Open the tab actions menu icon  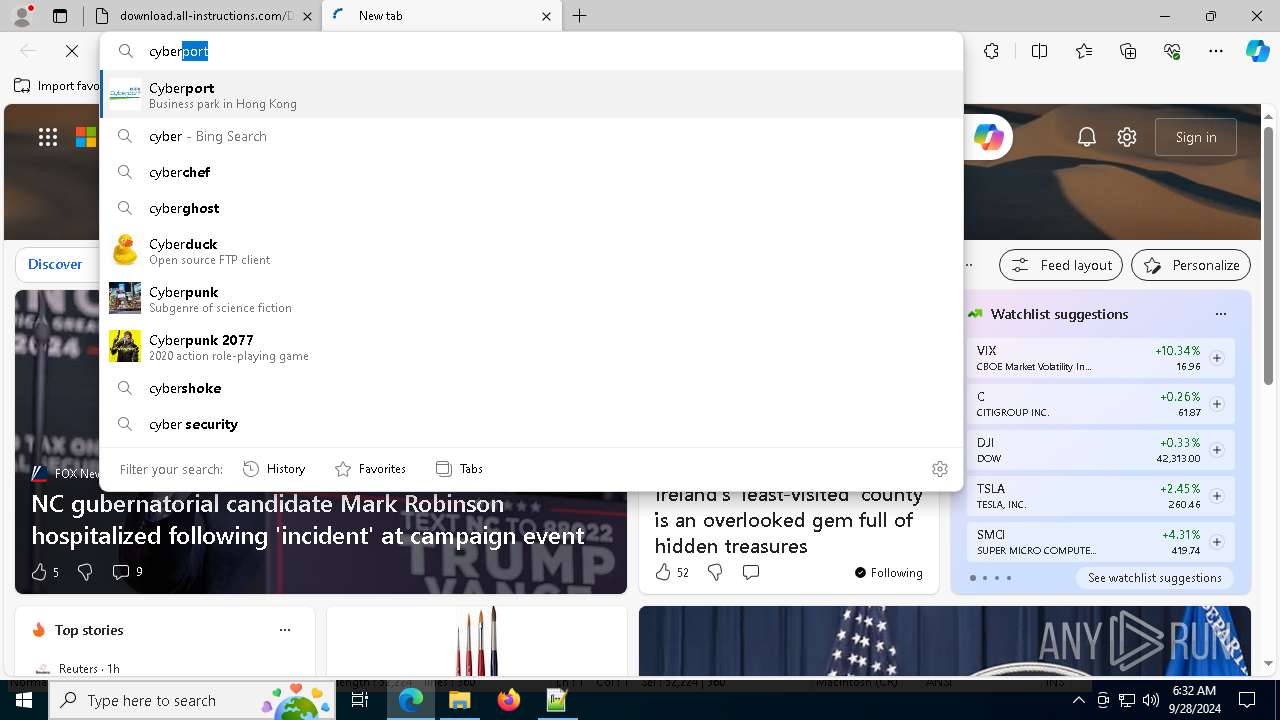pyautogui.click(x=60, y=16)
